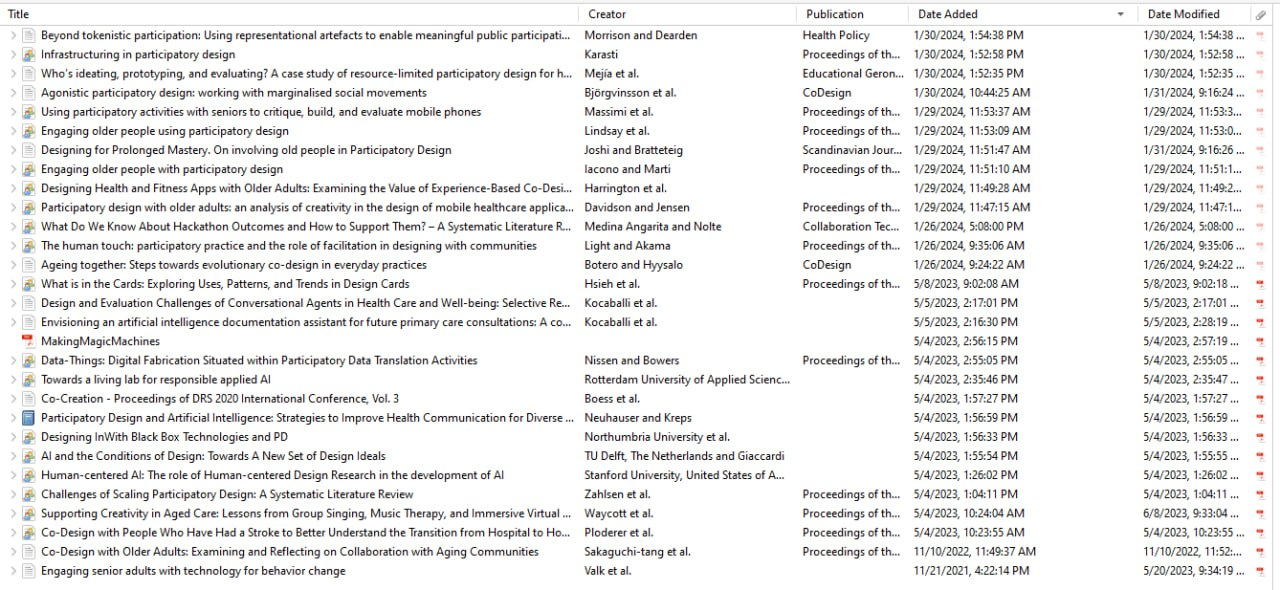Click date added '5/8/2023, 9:02:08 AM'
The width and height of the screenshot is (1280, 590).
pyautogui.click(x=966, y=284)
